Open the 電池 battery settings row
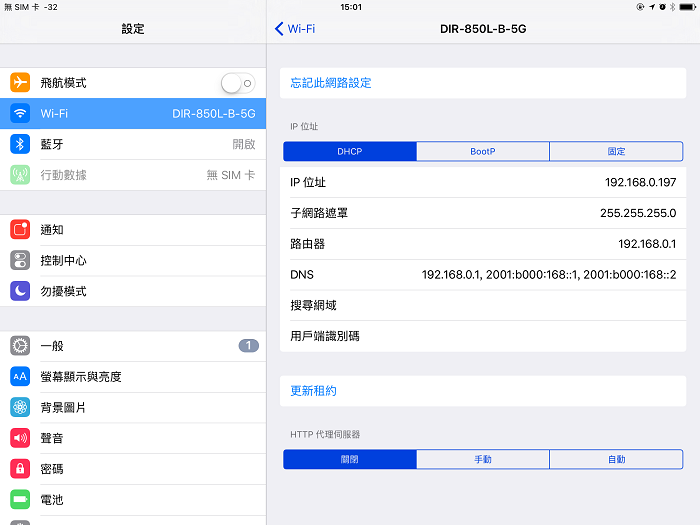 pos(133,499)
